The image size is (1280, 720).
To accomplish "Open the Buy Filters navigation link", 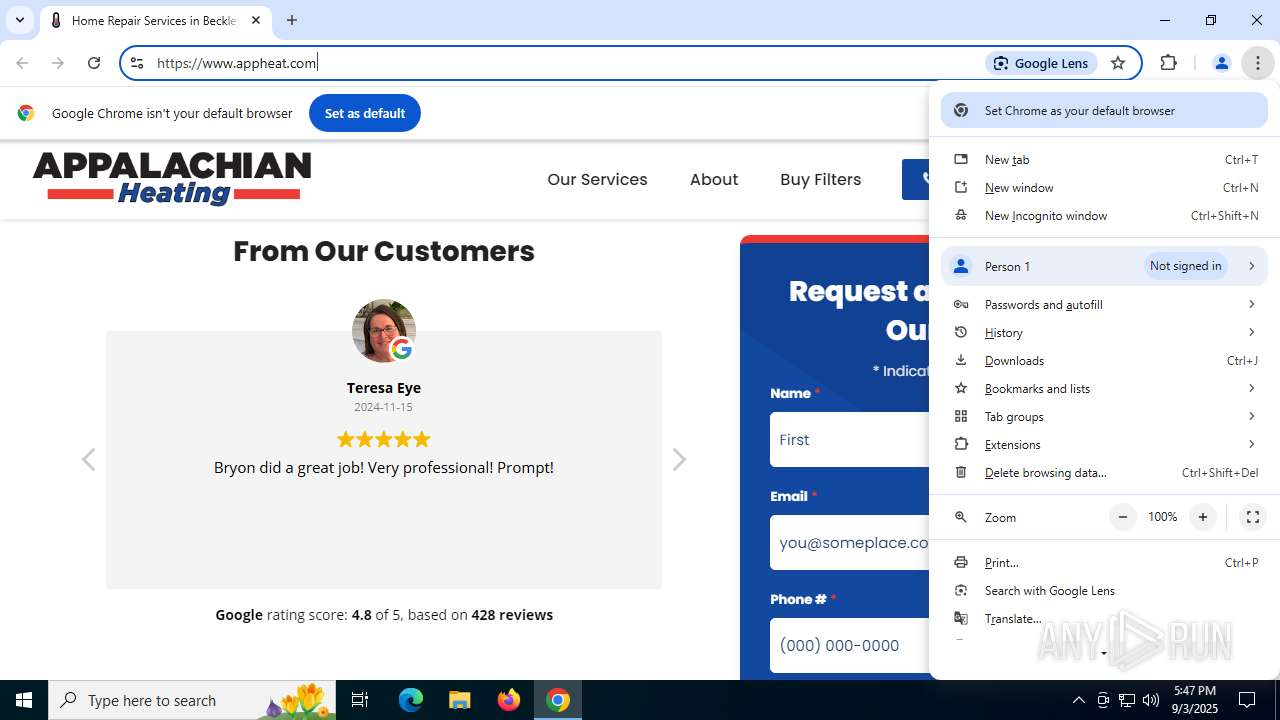I will [821, 180].
